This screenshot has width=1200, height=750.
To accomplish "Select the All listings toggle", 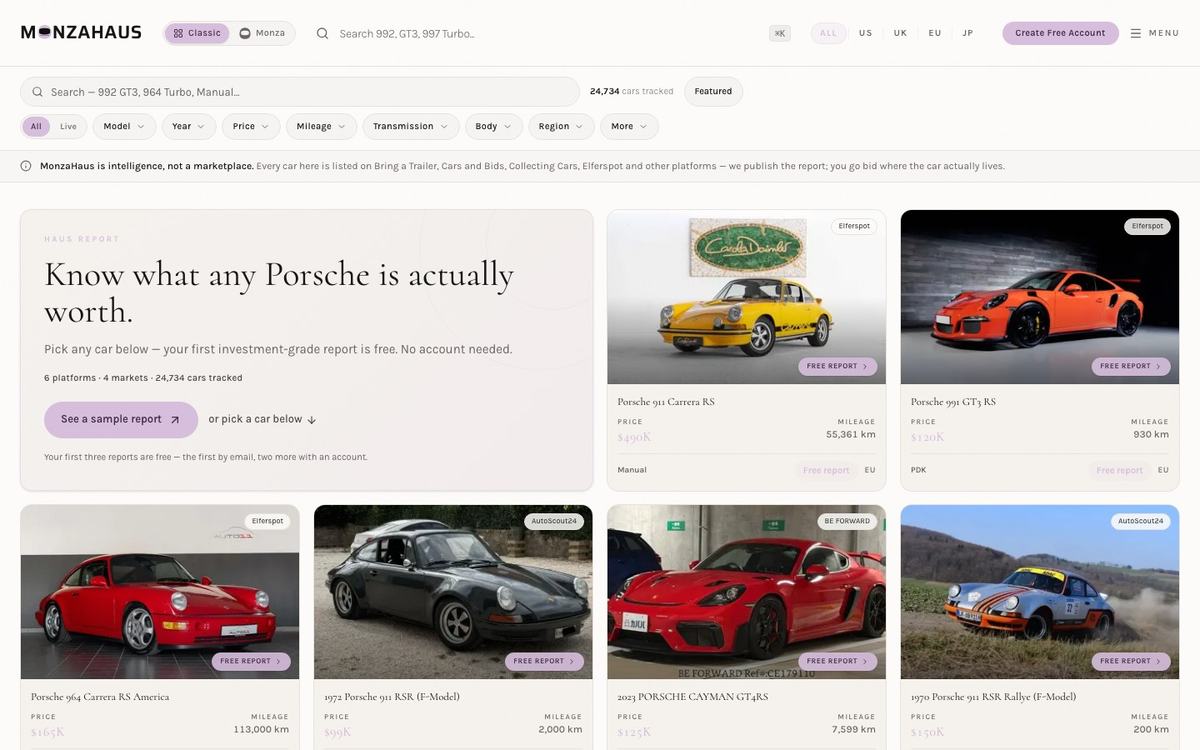I will [x=36, y=127].
